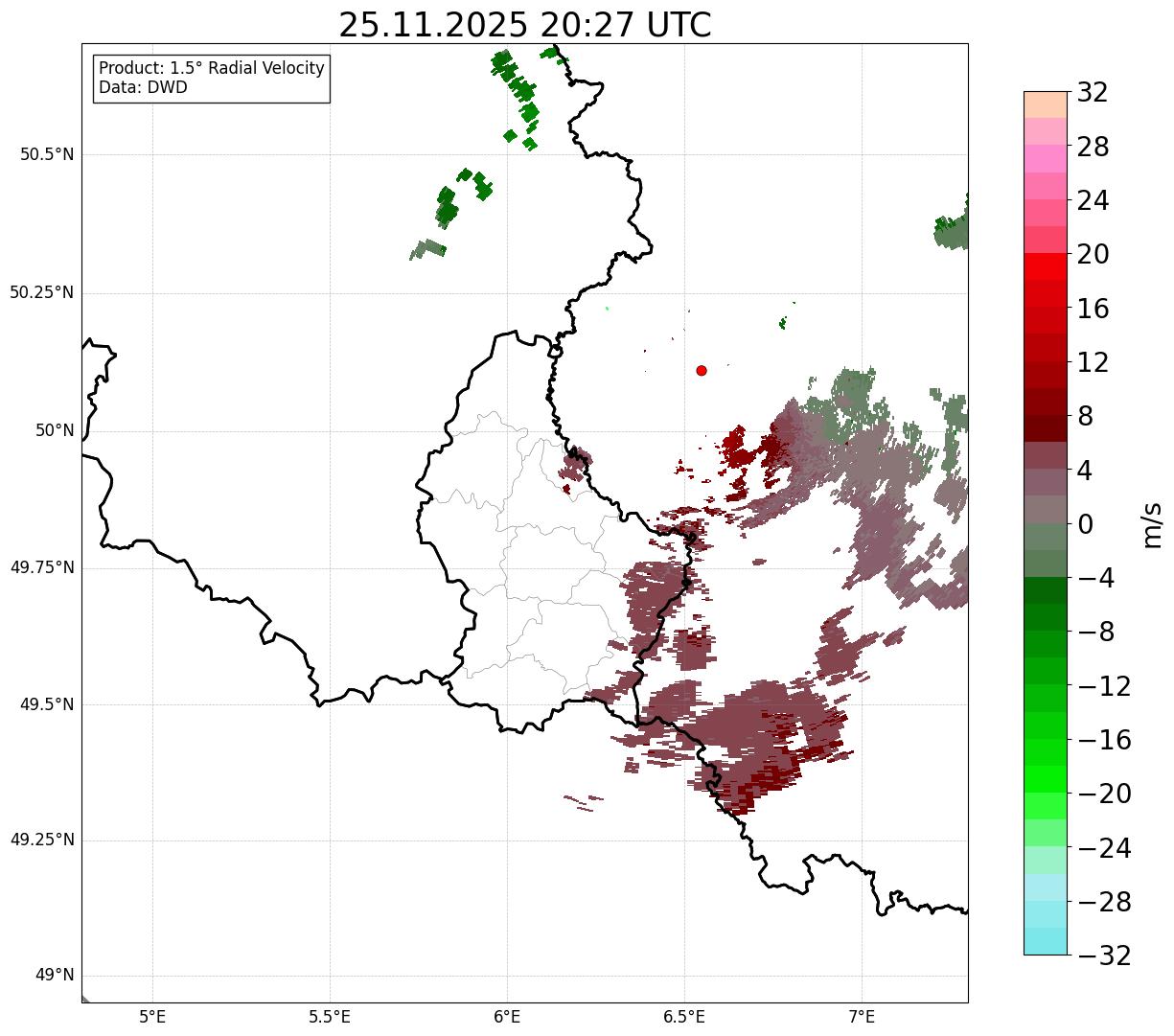Click the 50.5°N latitude label

pos(47,154)
